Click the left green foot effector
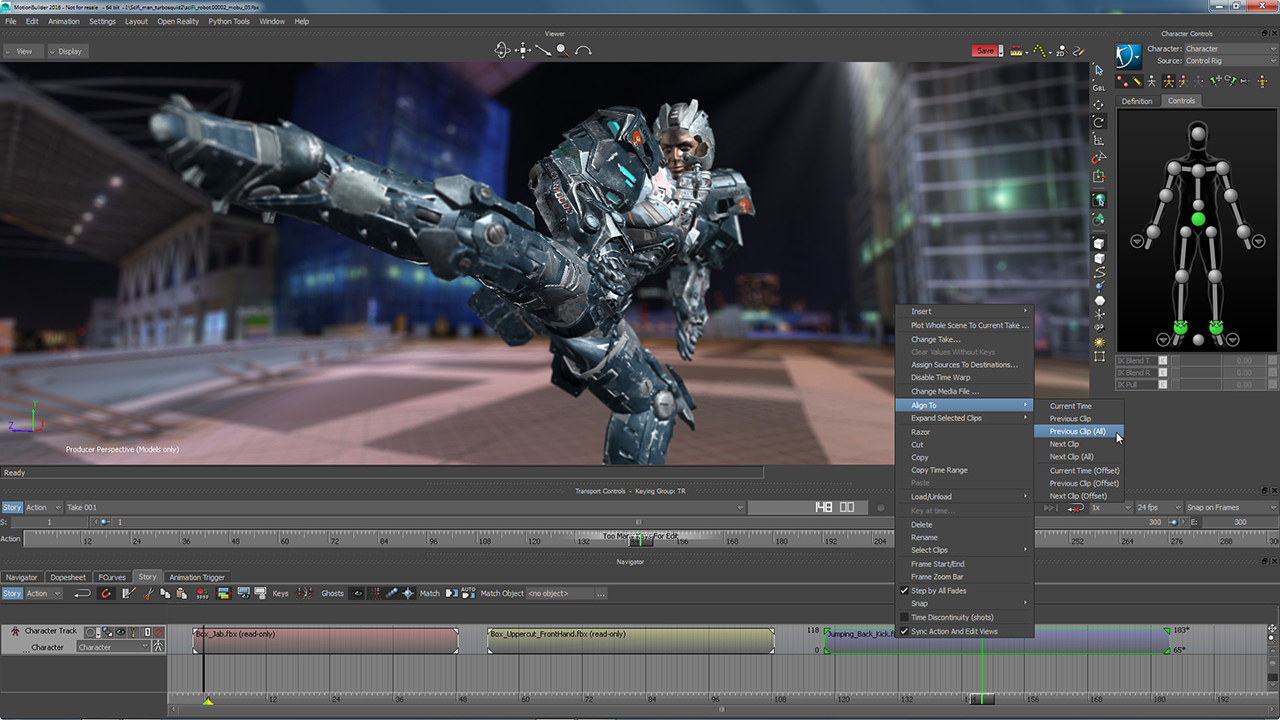 point(1180,327)
